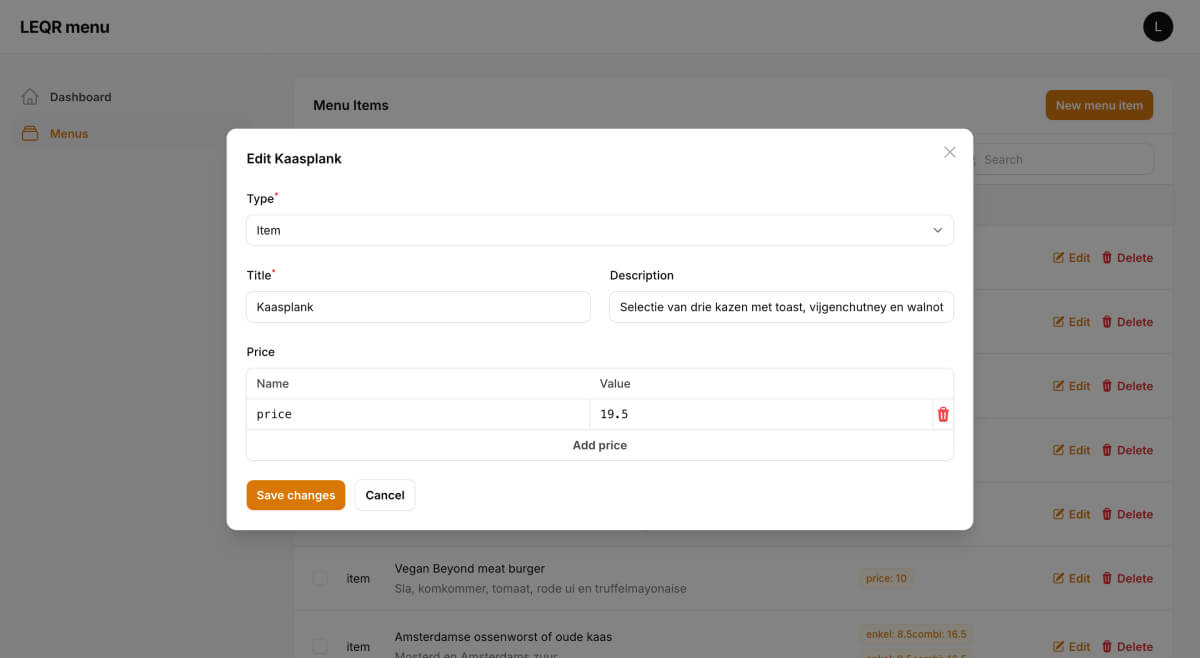Tick the Amsterdamse ossenworst row checkbox

click(x=320, y=646)
